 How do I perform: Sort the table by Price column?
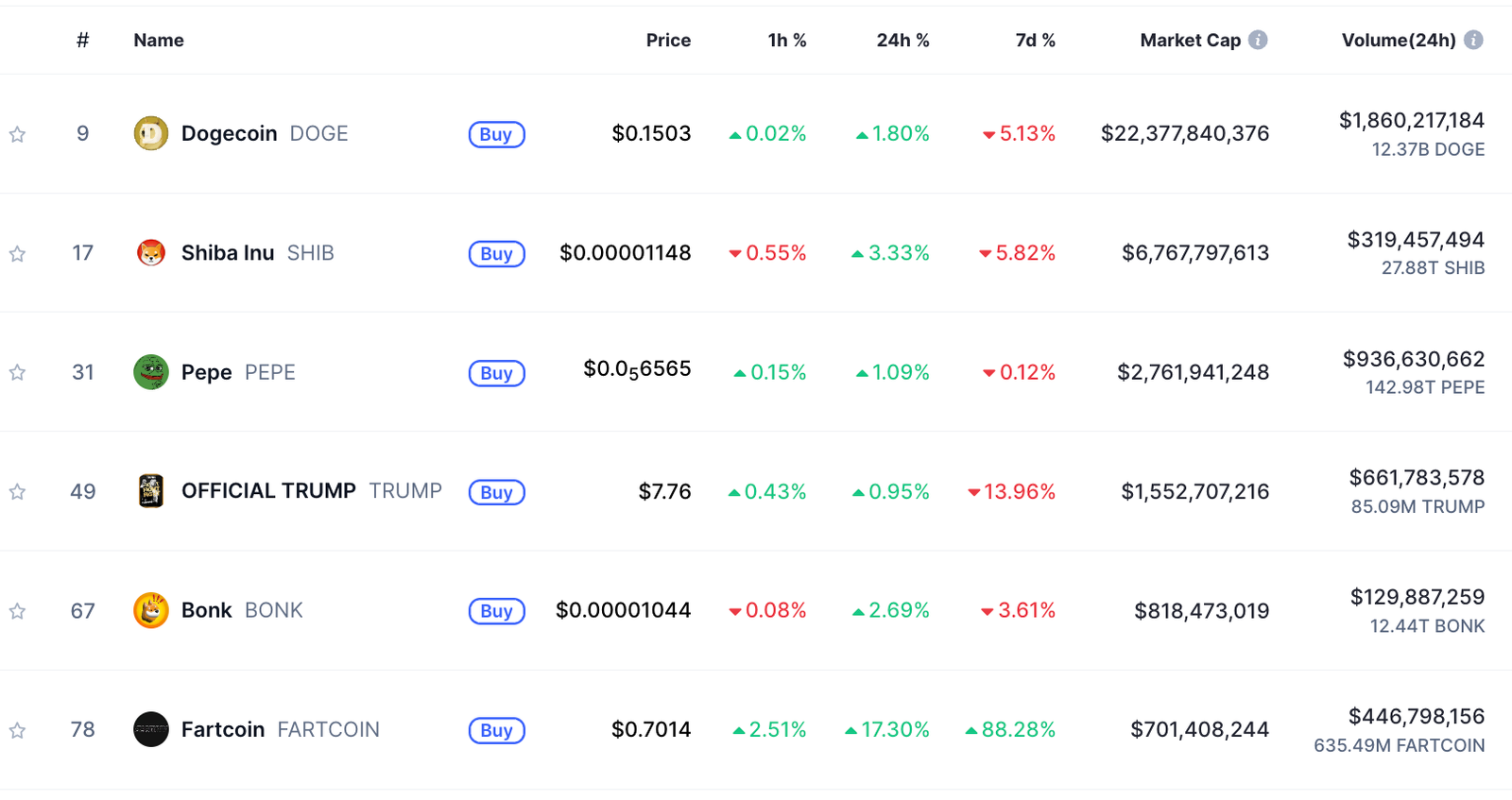[x=668, y=40]
